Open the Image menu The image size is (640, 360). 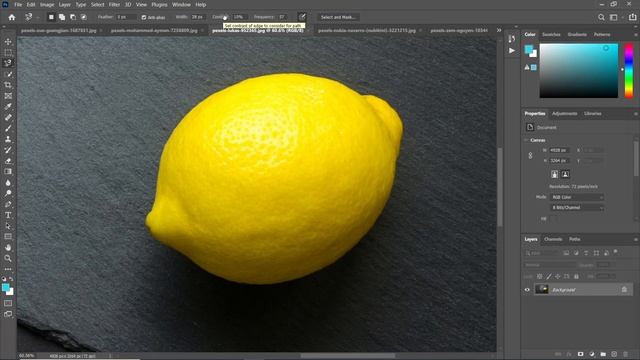(x=47, y=4)
